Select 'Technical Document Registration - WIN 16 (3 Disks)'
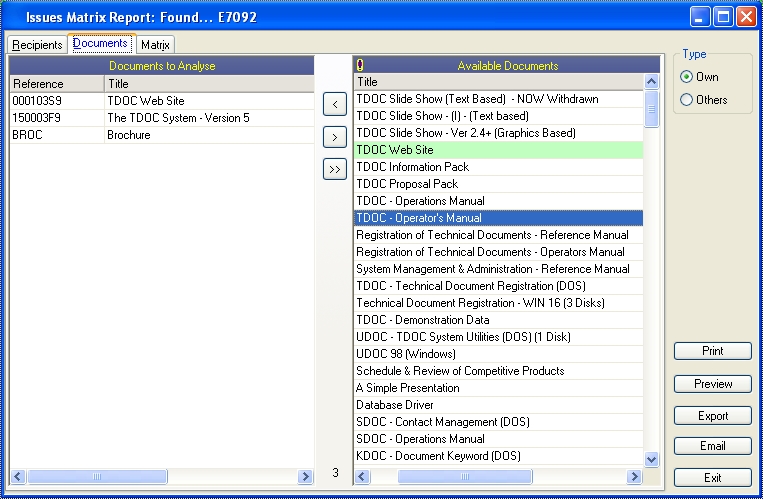 (x=499, y=303)
